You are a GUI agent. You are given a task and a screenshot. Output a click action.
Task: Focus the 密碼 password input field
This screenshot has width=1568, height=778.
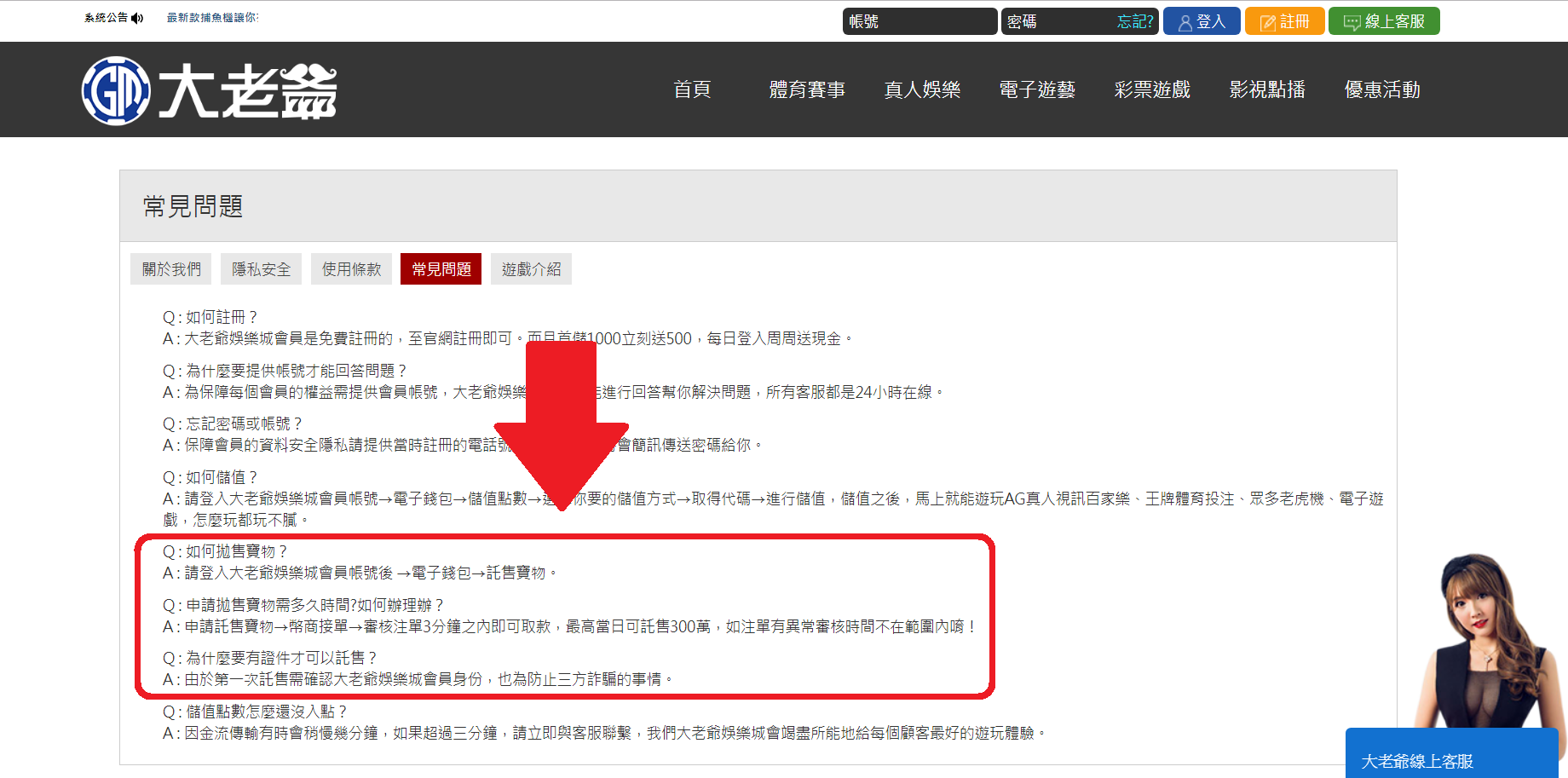click(x=1058, y=21)
